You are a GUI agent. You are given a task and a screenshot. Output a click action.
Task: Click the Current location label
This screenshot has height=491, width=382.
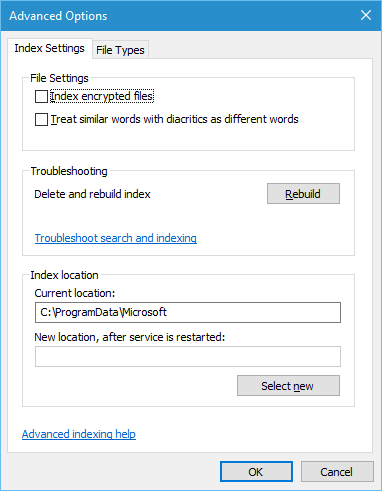pos(75,293)
